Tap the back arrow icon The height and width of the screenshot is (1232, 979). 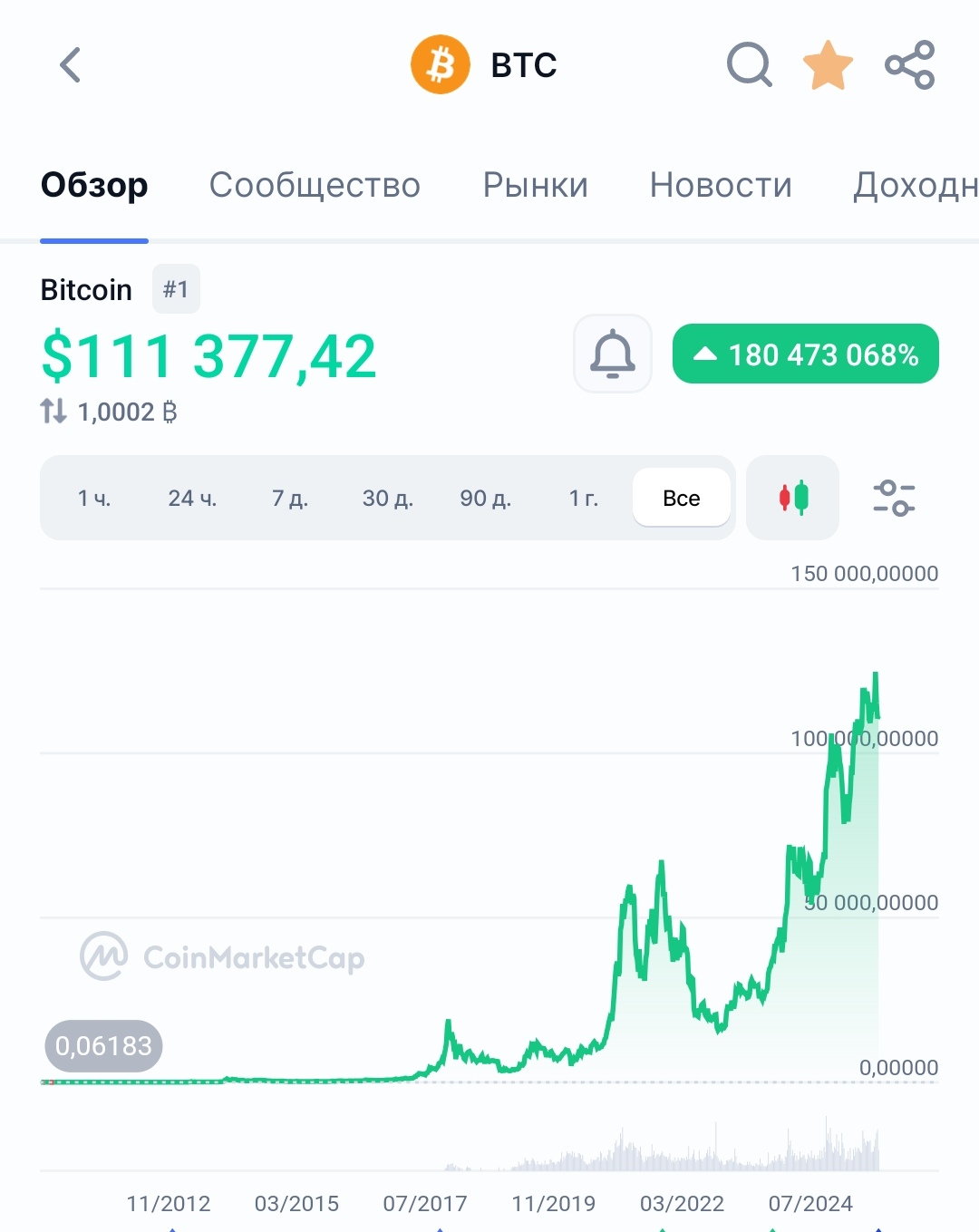click(71, 65)
